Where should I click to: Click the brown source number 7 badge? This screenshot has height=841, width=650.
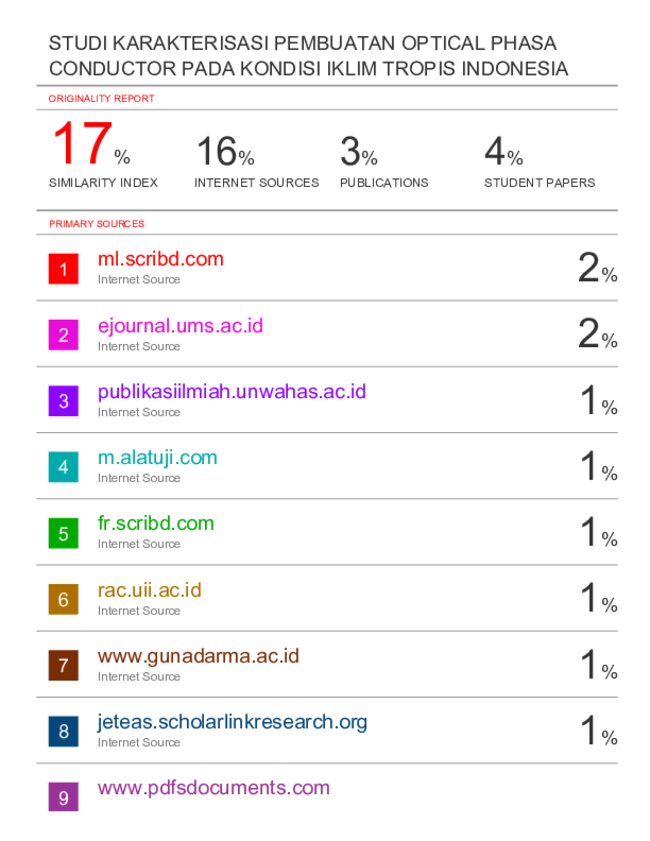(63, 665)
